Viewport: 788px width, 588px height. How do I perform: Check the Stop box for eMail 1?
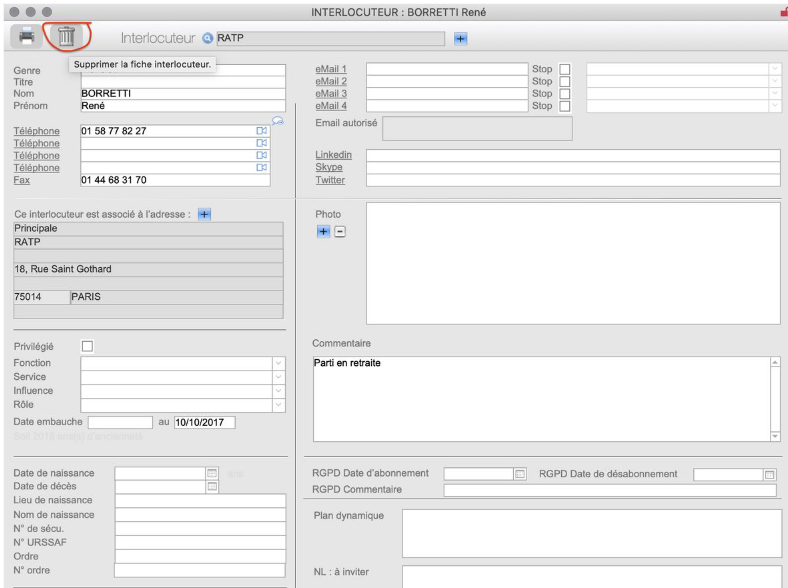coord(565,69)
